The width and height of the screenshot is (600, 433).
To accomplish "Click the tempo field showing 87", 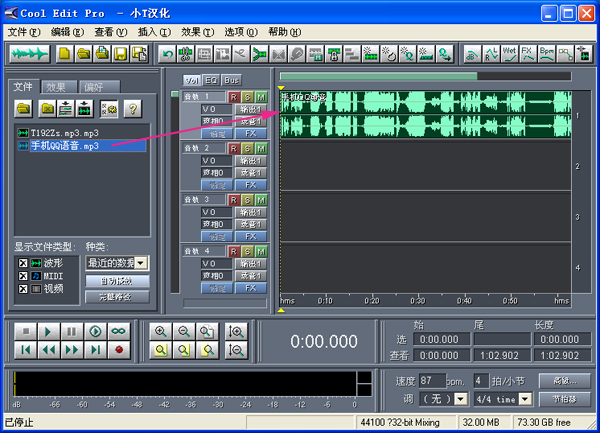I will click(432, 381).
